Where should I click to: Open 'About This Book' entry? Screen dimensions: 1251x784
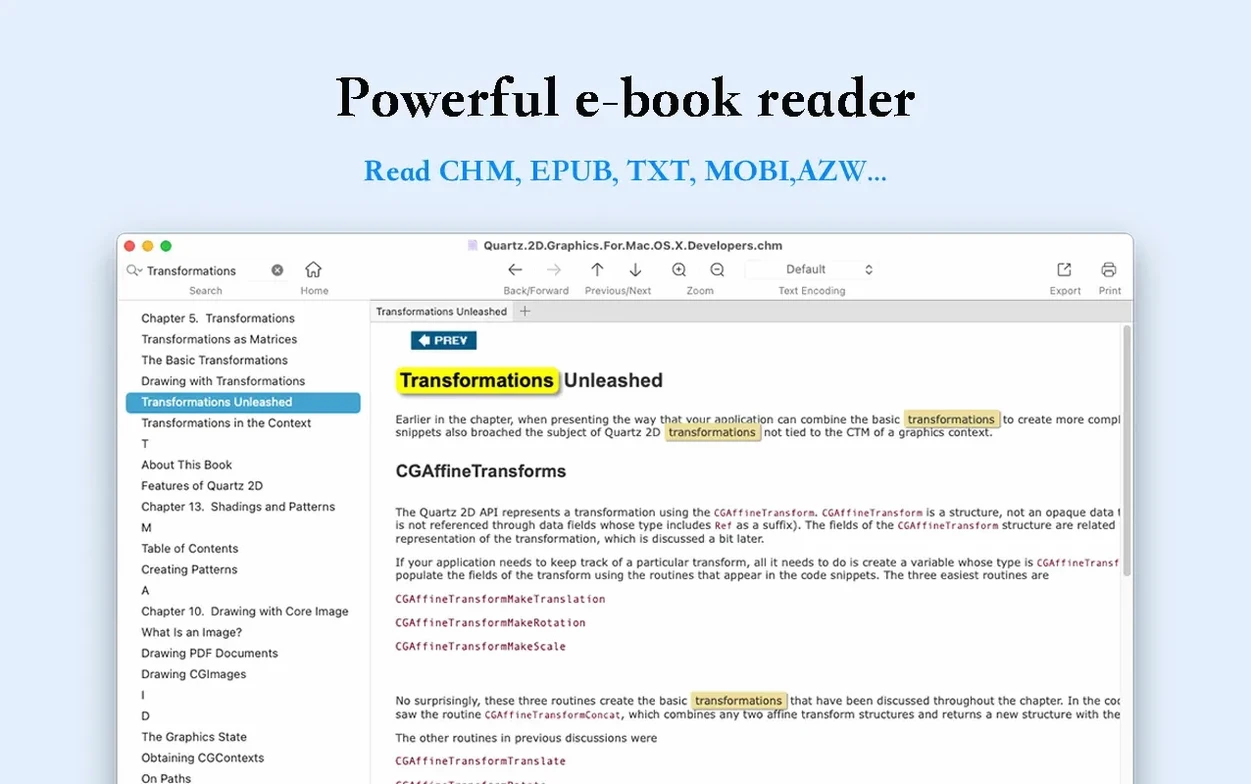(x=187, y=465)
